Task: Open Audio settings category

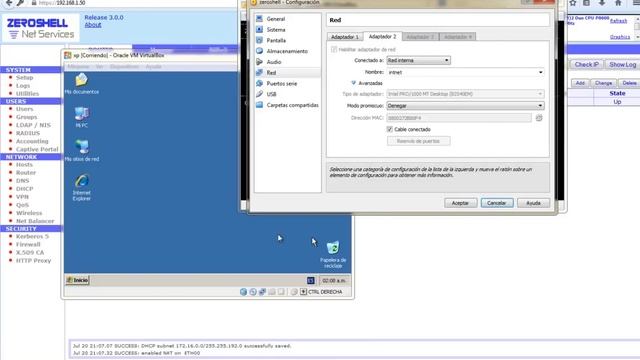Action: click(273, 62)
